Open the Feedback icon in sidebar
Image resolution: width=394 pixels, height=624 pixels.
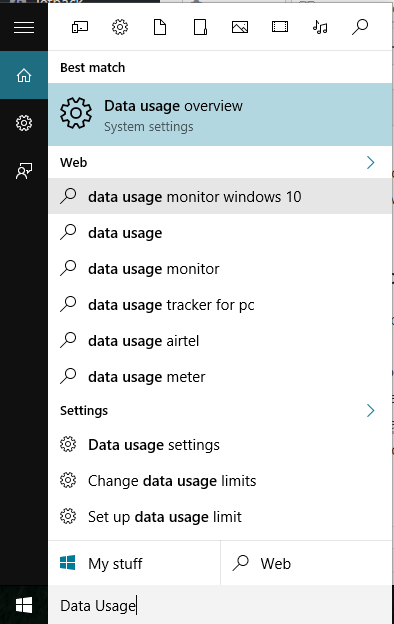tap(24, 171)
